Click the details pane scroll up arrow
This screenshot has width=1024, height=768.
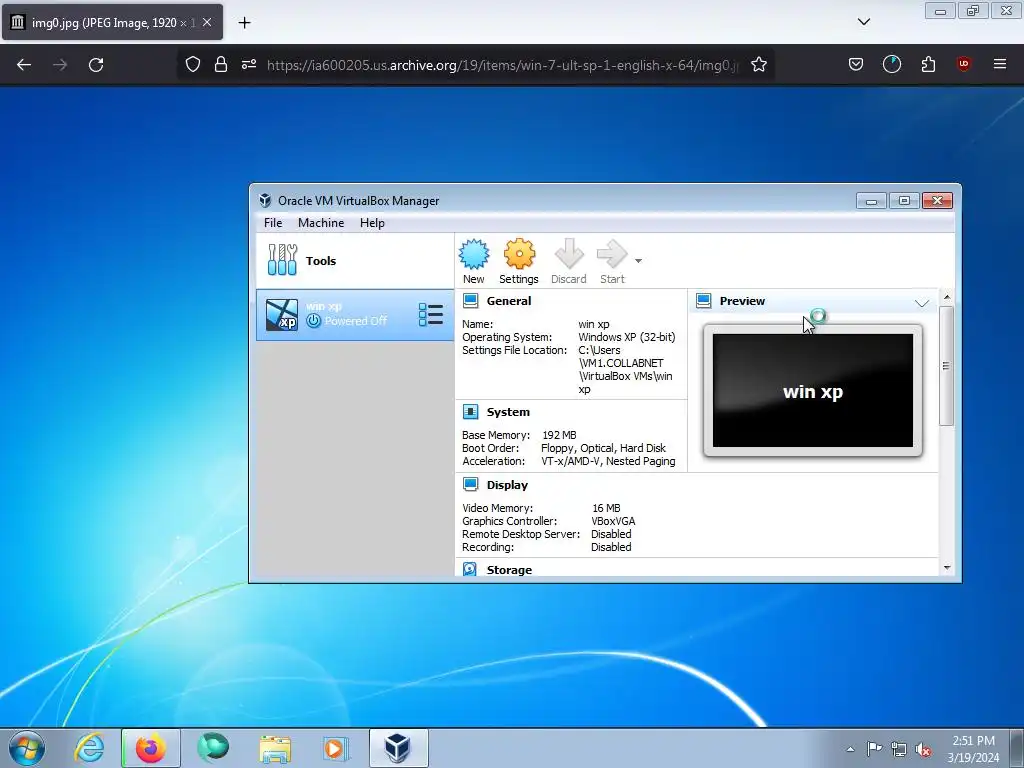(947, 297)
